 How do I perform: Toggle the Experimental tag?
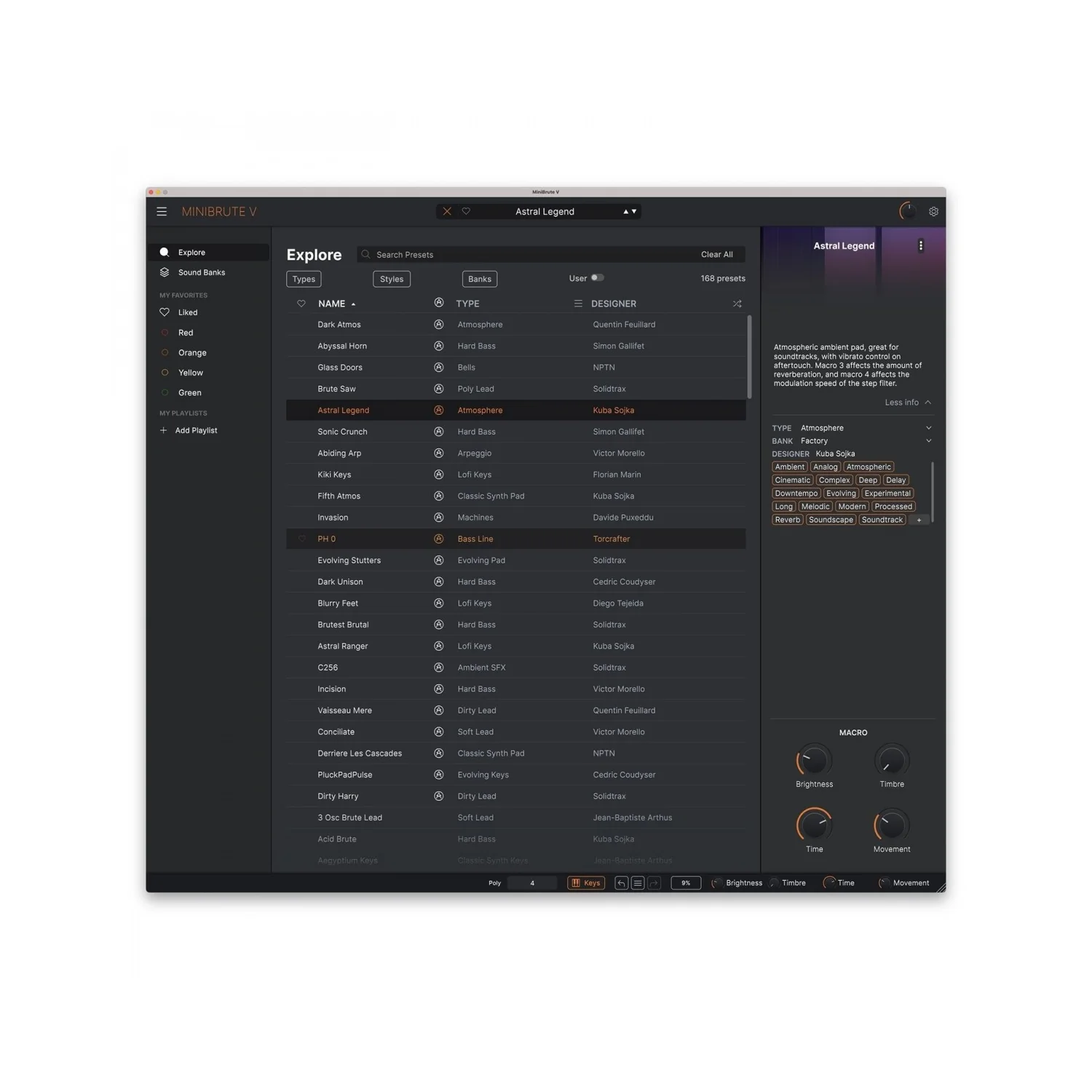[x=887, y=494]
